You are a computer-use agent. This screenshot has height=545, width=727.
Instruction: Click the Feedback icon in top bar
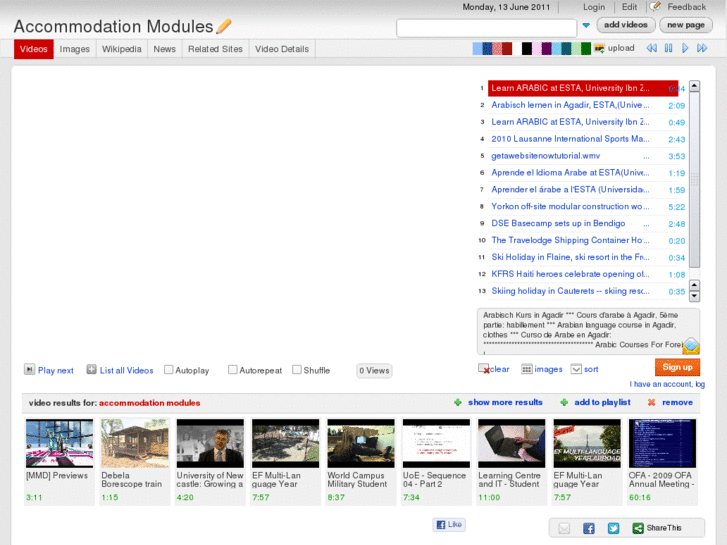click(655, 6)
